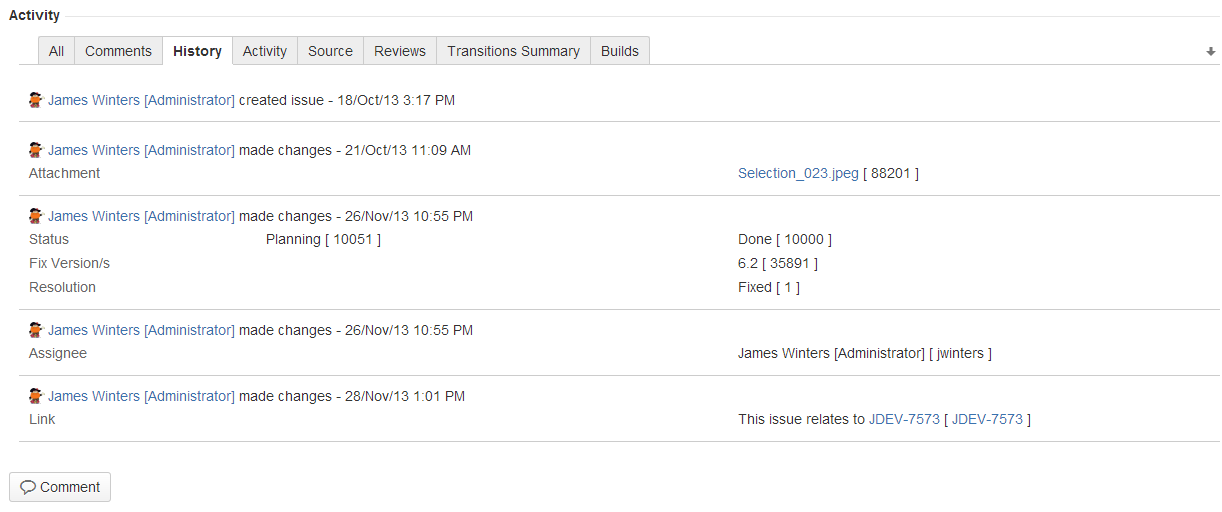Click avatar icon on Assignee change entry

(36, 330)
